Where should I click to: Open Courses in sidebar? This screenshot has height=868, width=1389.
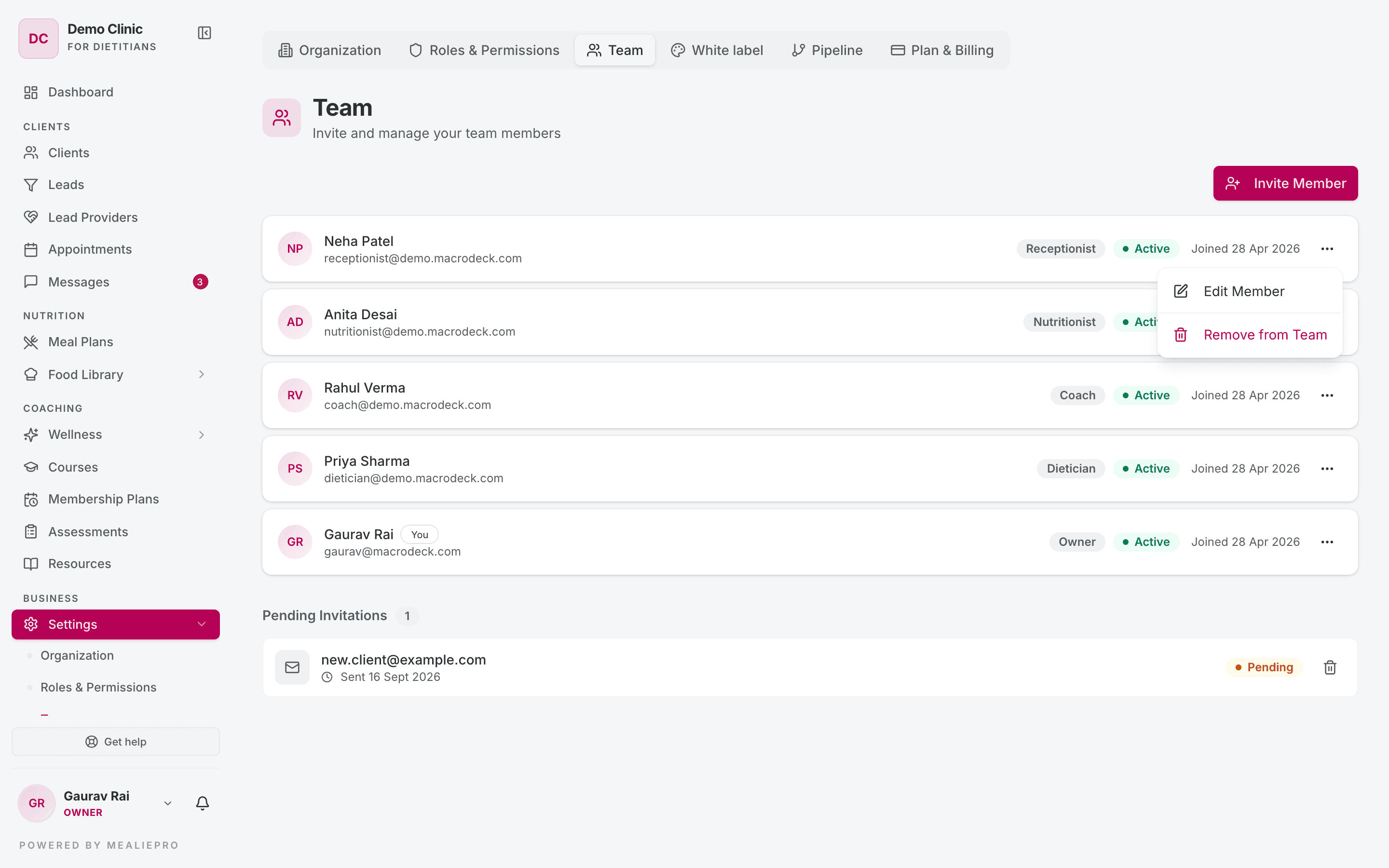pyautogui.click(x=115, y=467)
